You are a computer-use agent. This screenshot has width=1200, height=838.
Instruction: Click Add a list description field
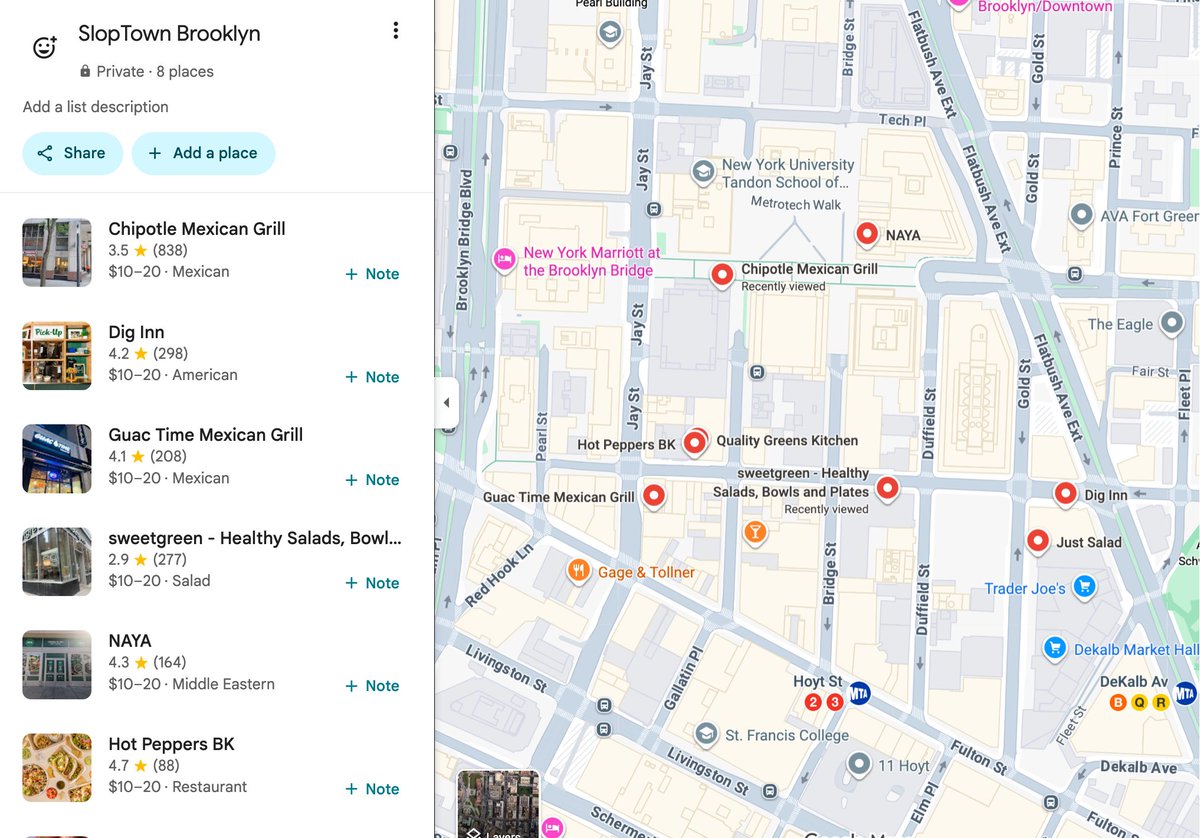pos(96,107)
